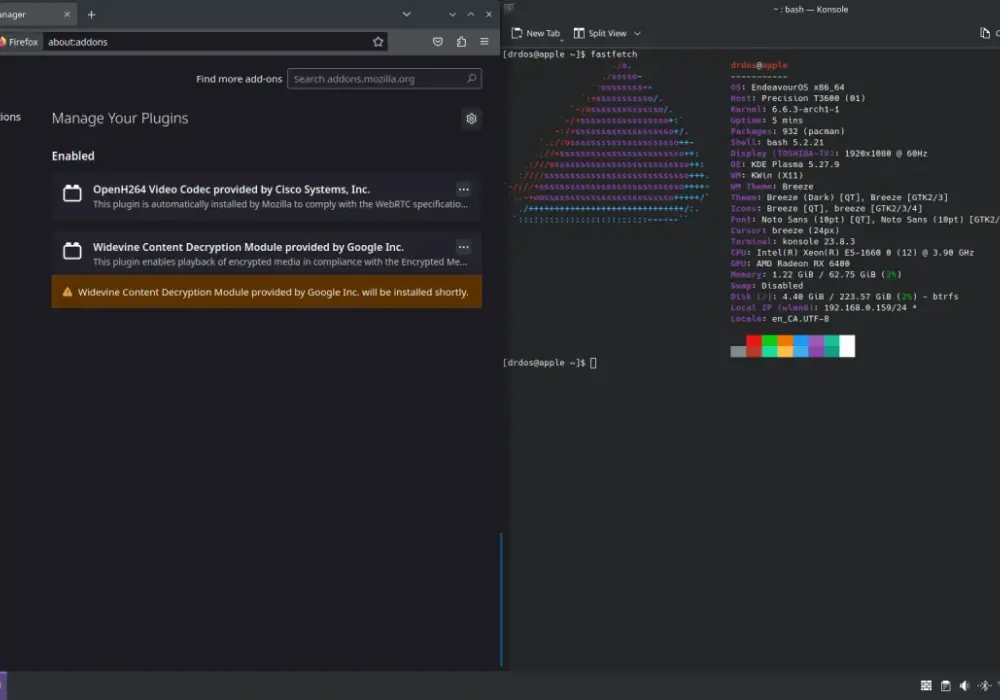
Task: Click the Swap: Disabled line
Action: (767, 286)
